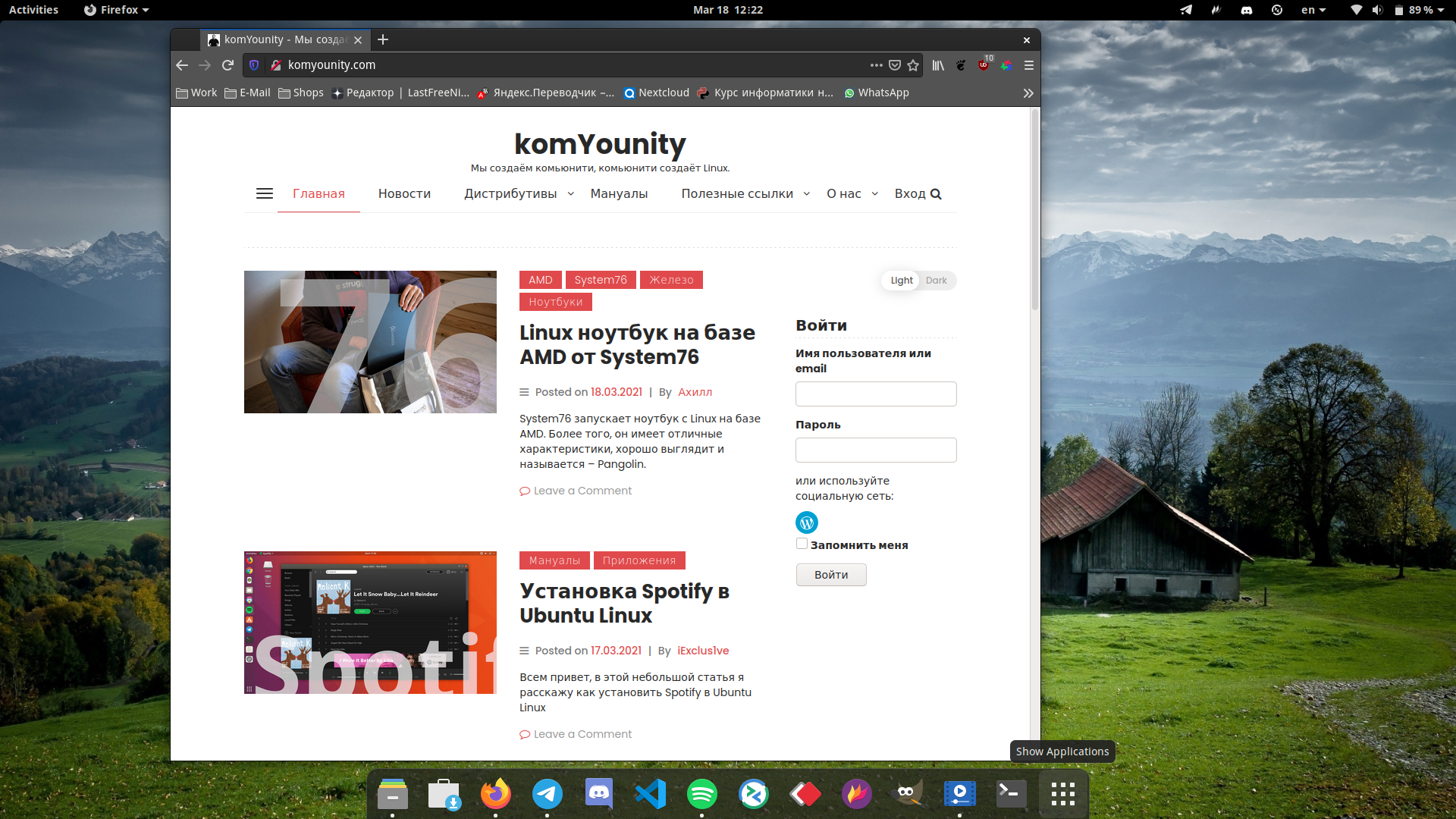The image size is (1456, 819).
Task: Open the 'en' keyboard layout dropdown
Action: tap(1313, 10)
